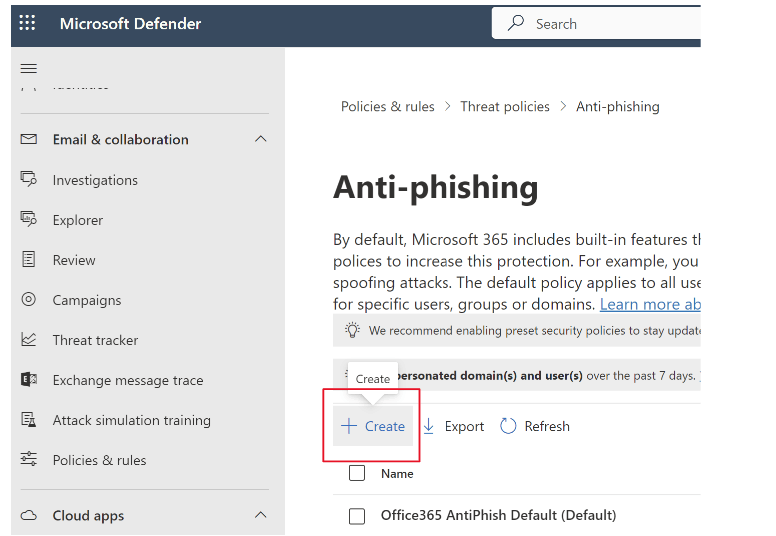
Task: Collapse the Cloud apps section chevron
Action: (x=261, y=515)
